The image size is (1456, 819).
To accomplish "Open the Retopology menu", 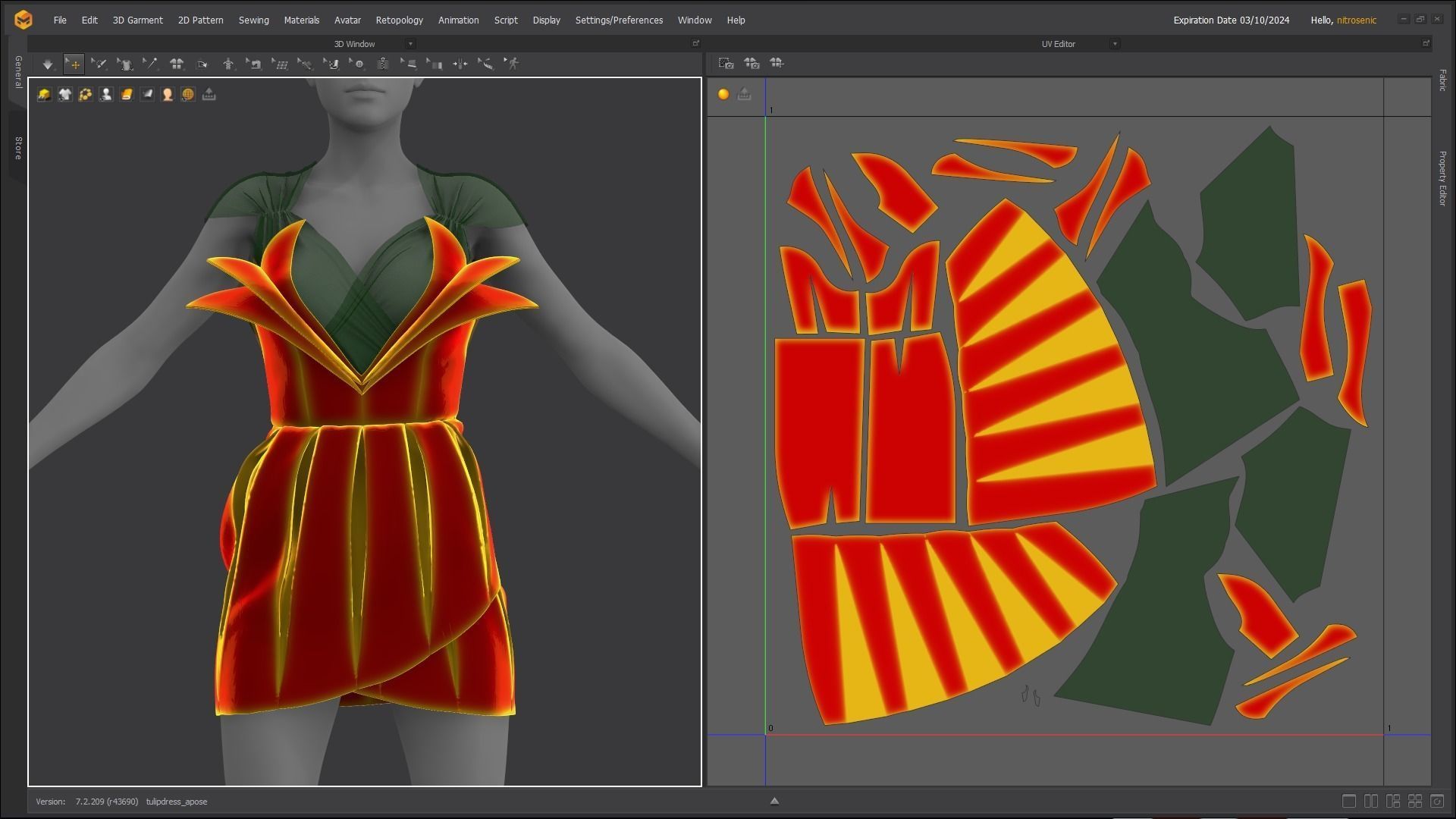I will tap(399, 20).
